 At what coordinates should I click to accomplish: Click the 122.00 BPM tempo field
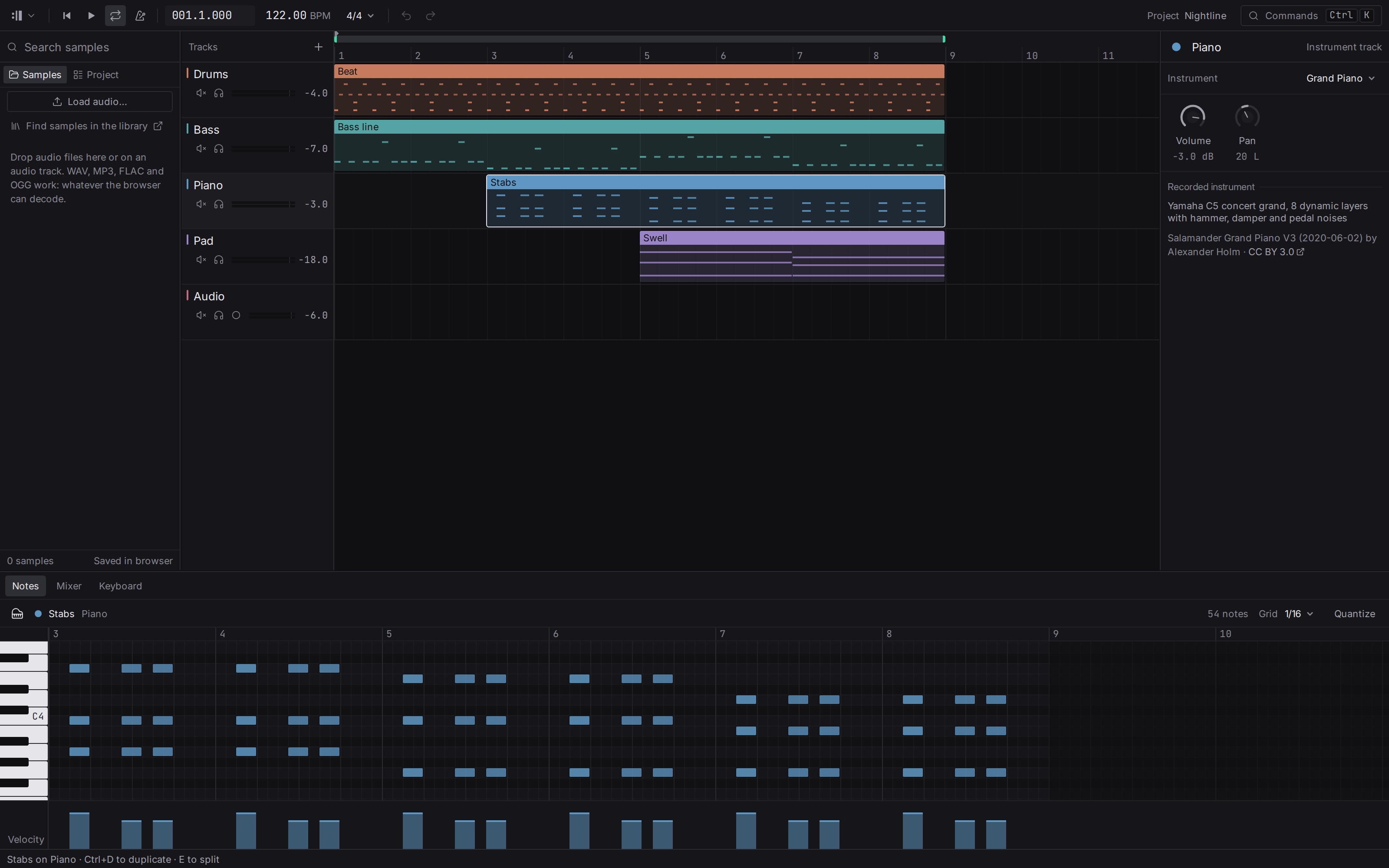coord(297,16)
